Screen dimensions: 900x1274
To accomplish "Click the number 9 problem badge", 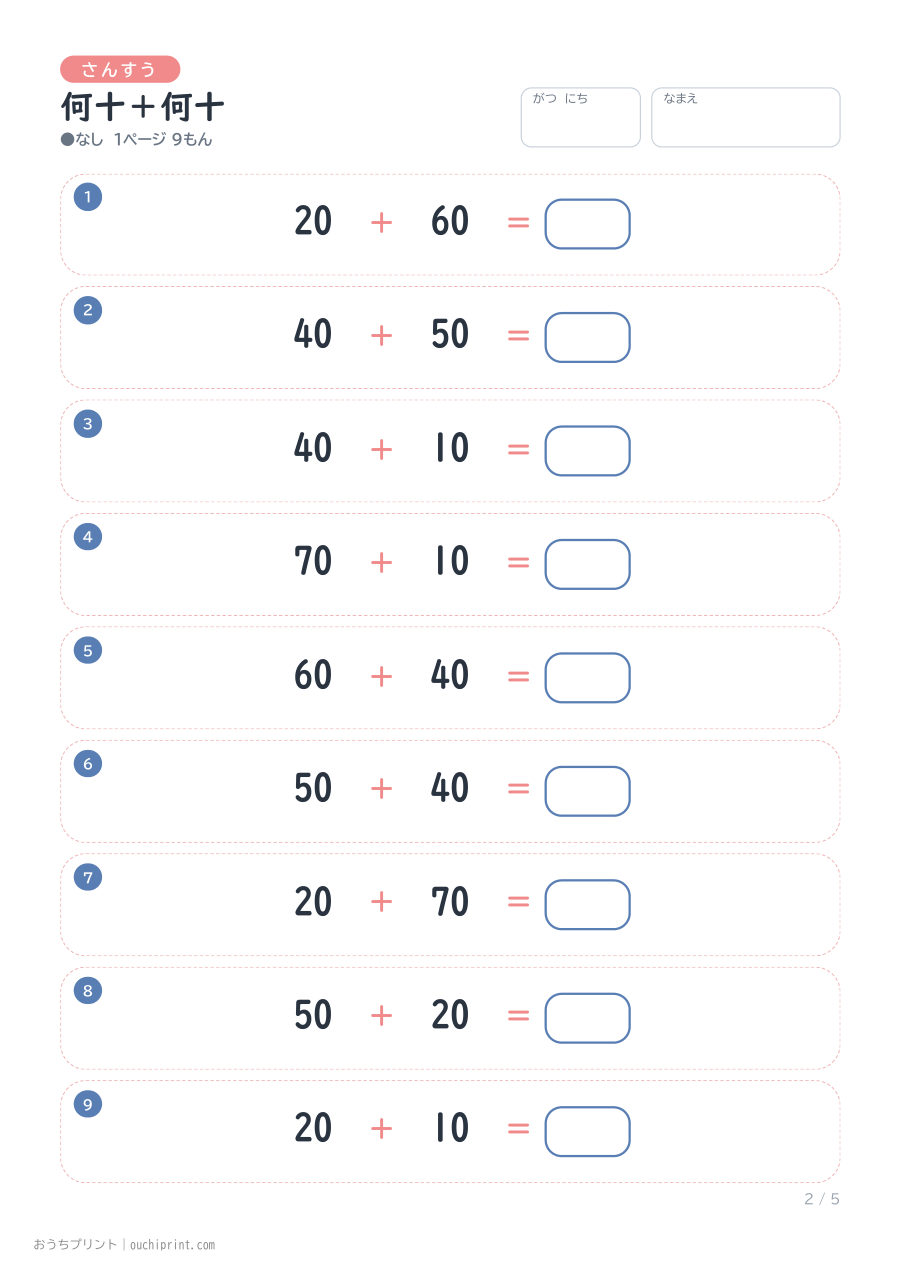I will point(88,1104).
